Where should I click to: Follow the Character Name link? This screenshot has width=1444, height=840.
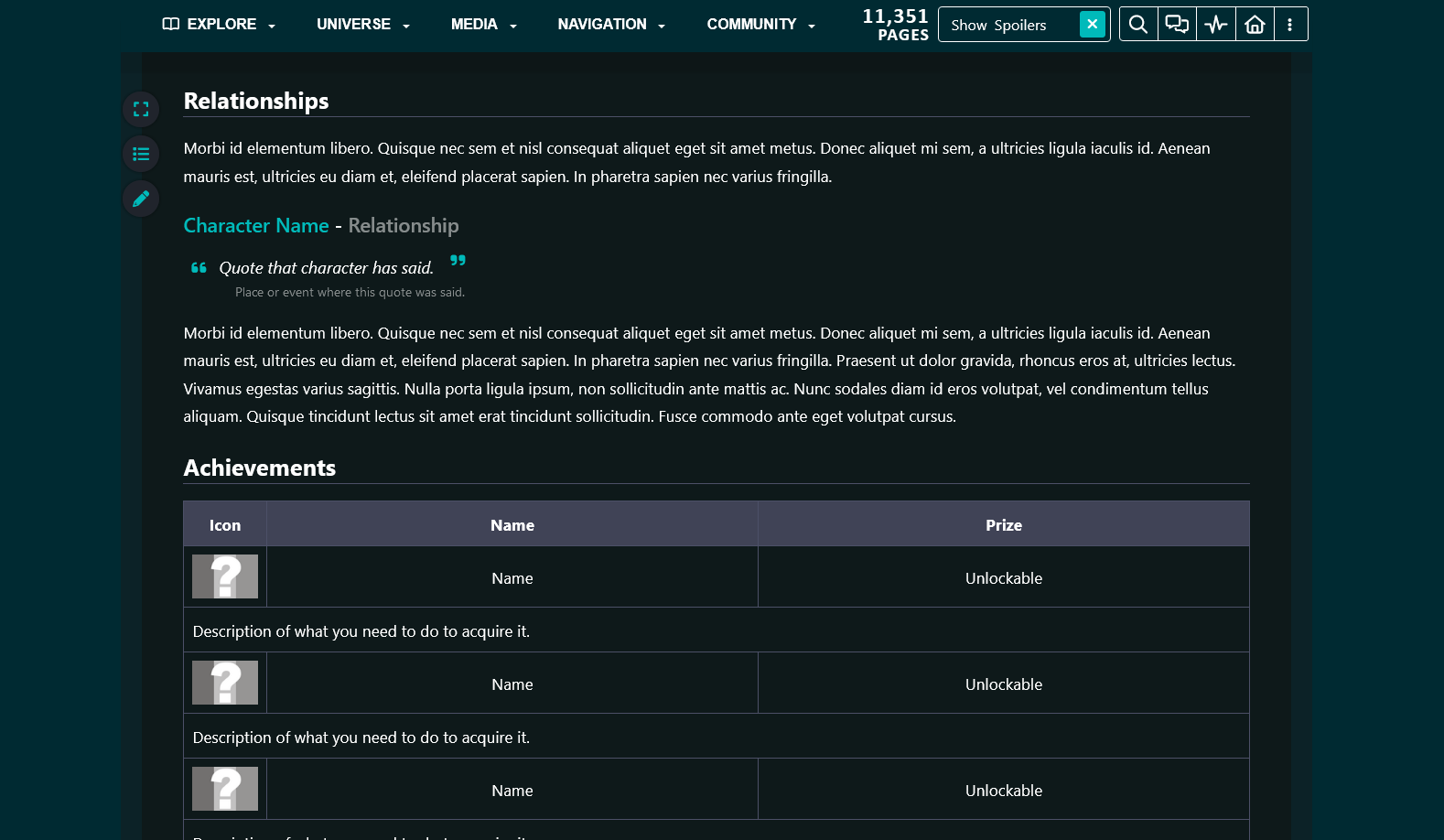point(256,226)
